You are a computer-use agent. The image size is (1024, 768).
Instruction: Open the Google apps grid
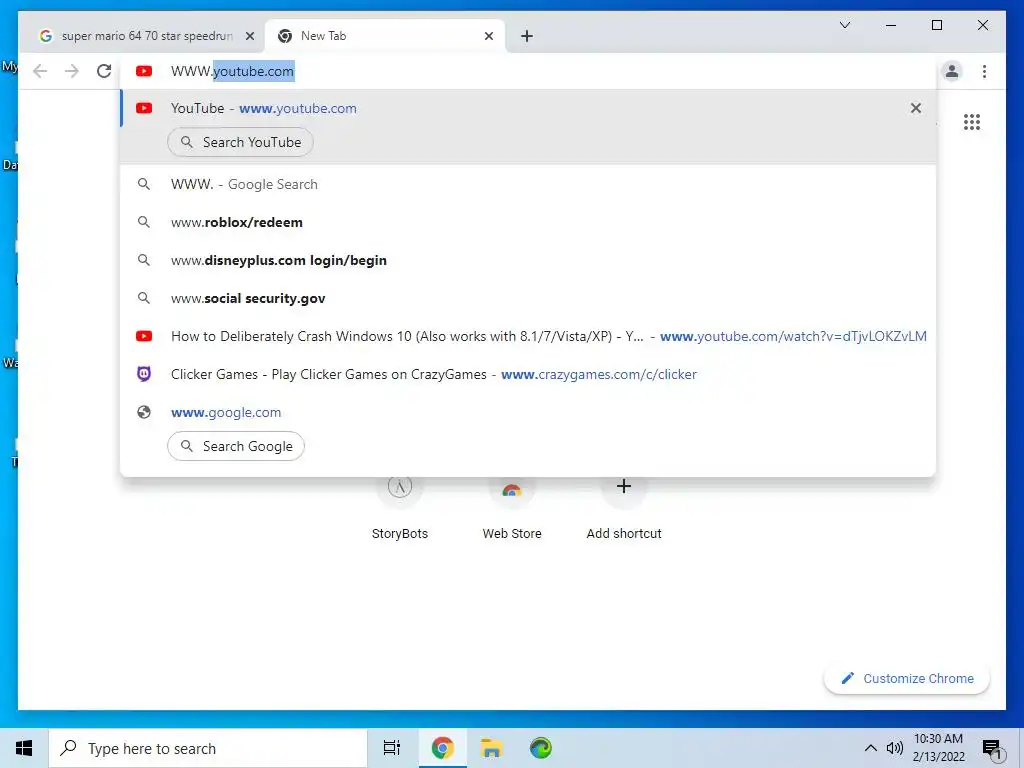[x=972, y=122]
